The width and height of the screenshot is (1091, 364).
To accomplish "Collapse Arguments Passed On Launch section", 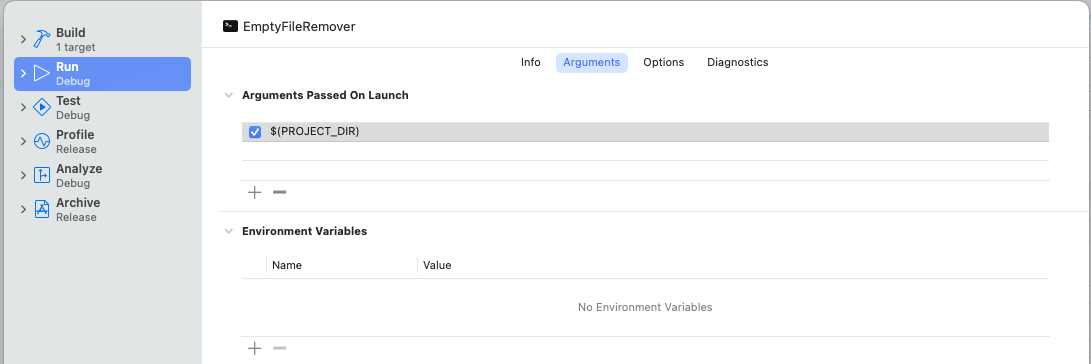I will tap(228, 95).
